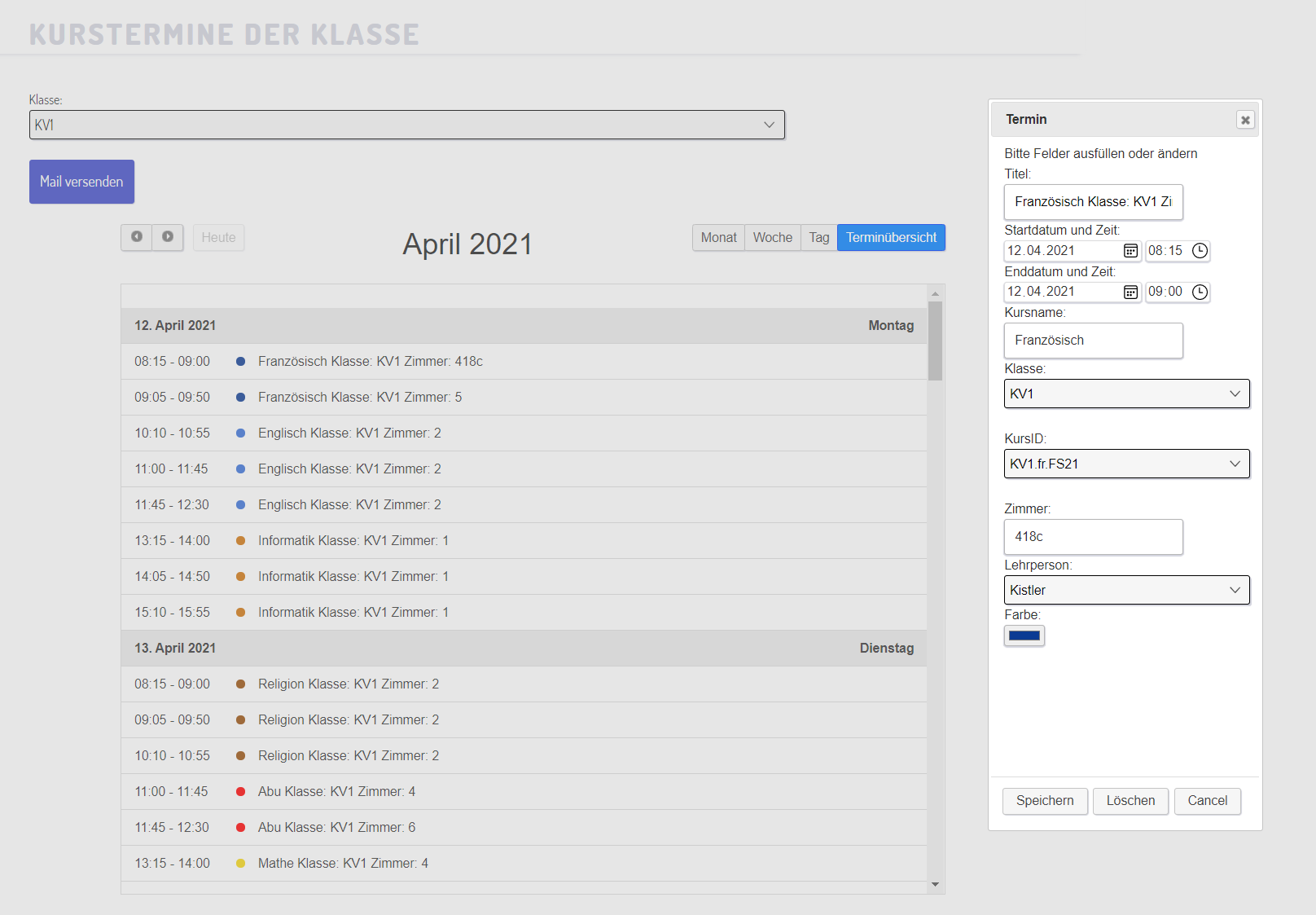1316x915 pixels.
Task: Save the appointment with Speichern
Action: click(1044, 801)
